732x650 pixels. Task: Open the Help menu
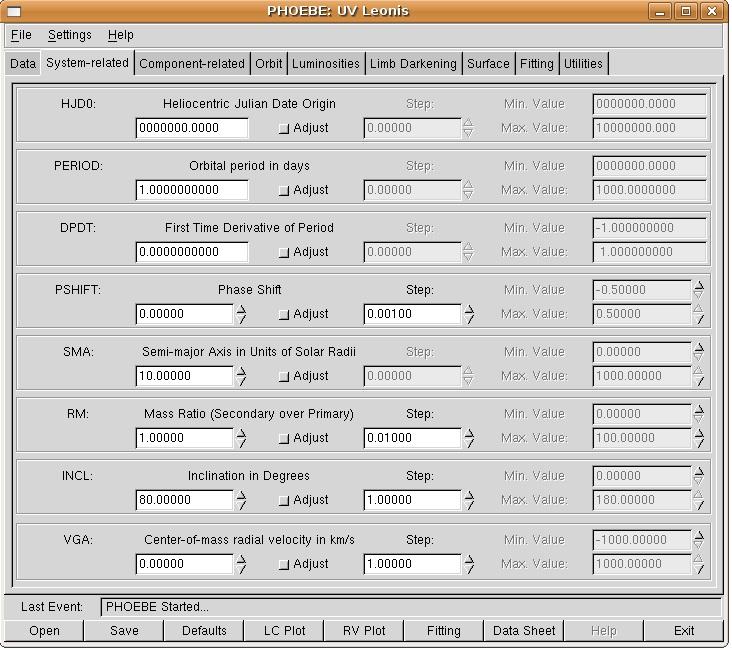pos(120,35)
